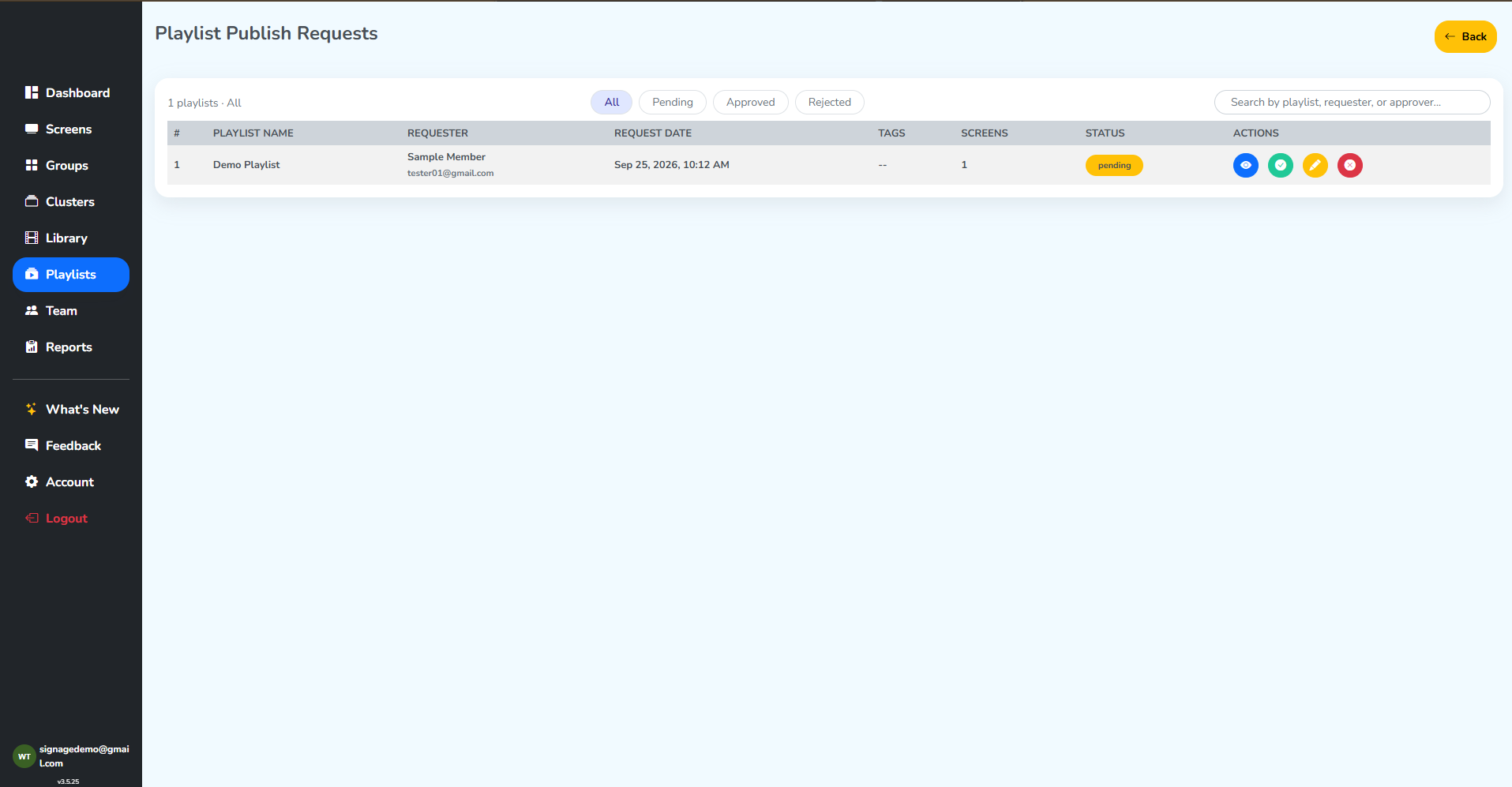The image size is (1512, 787).
Task: Click the pending status badge
Action: click(1114, 165)
